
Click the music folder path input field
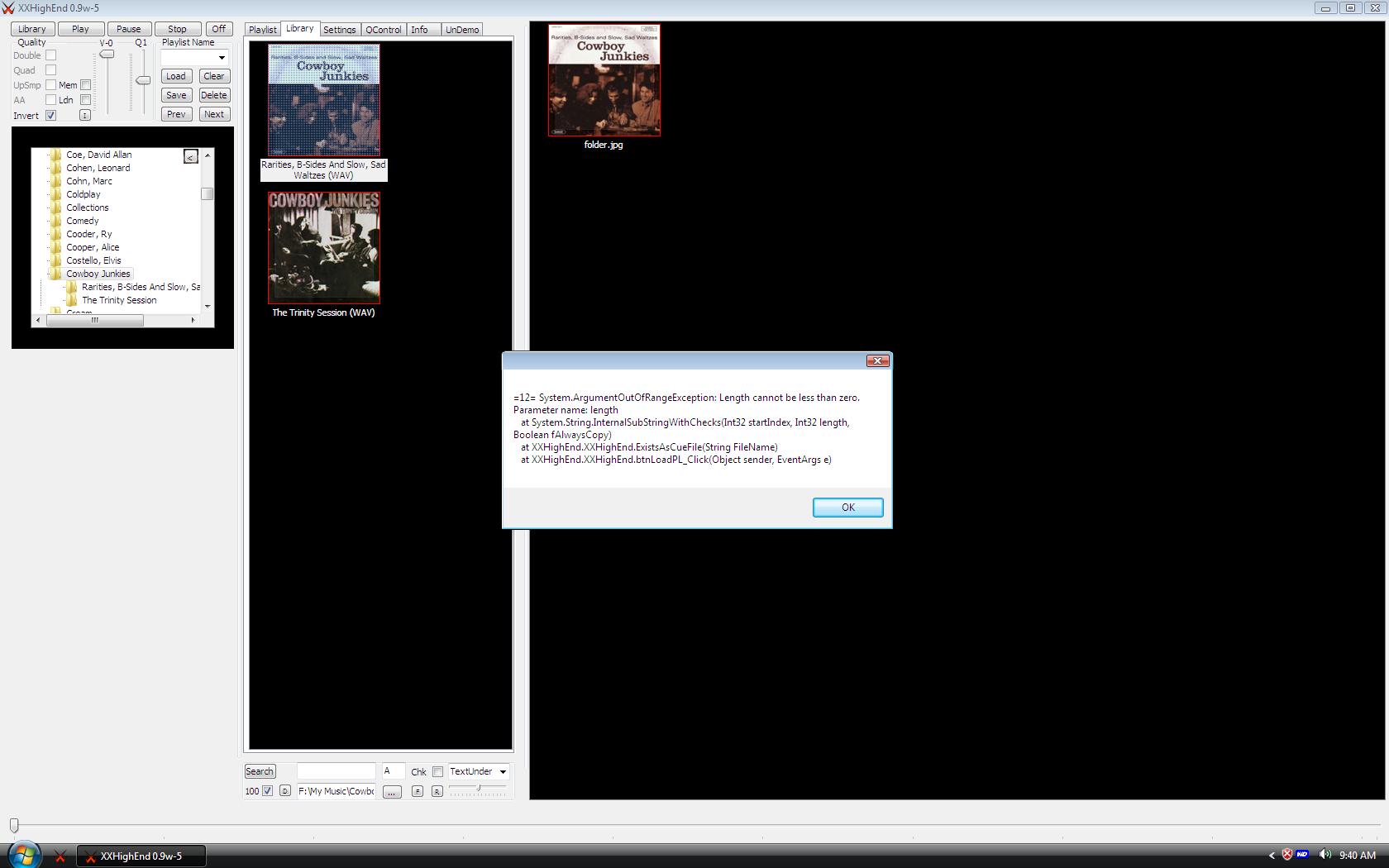point(336,791)
